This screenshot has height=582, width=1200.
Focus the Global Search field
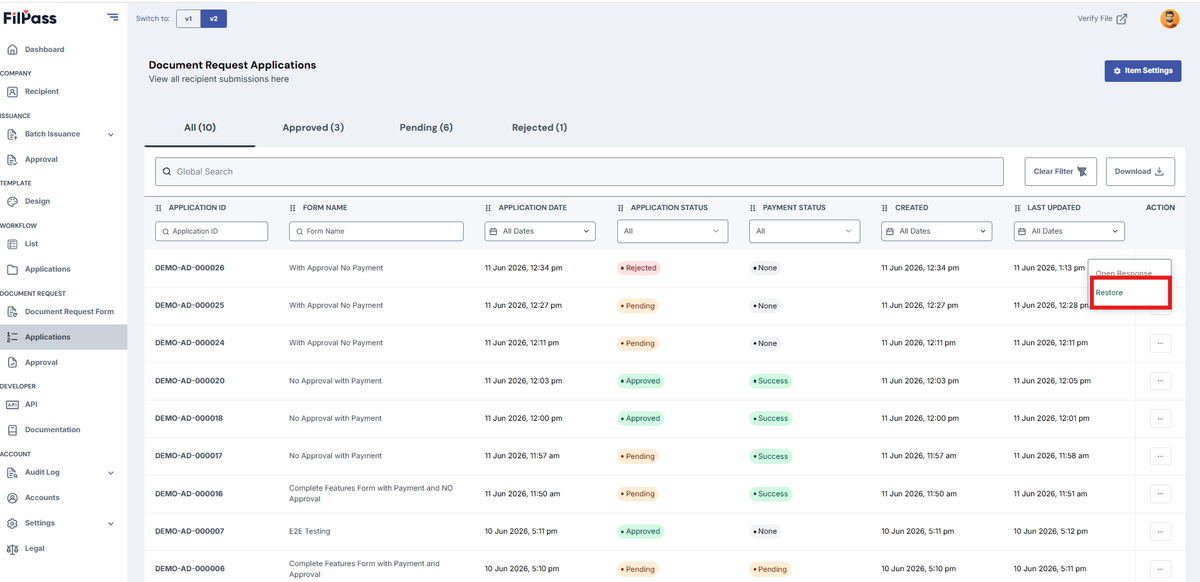[579, 171]
